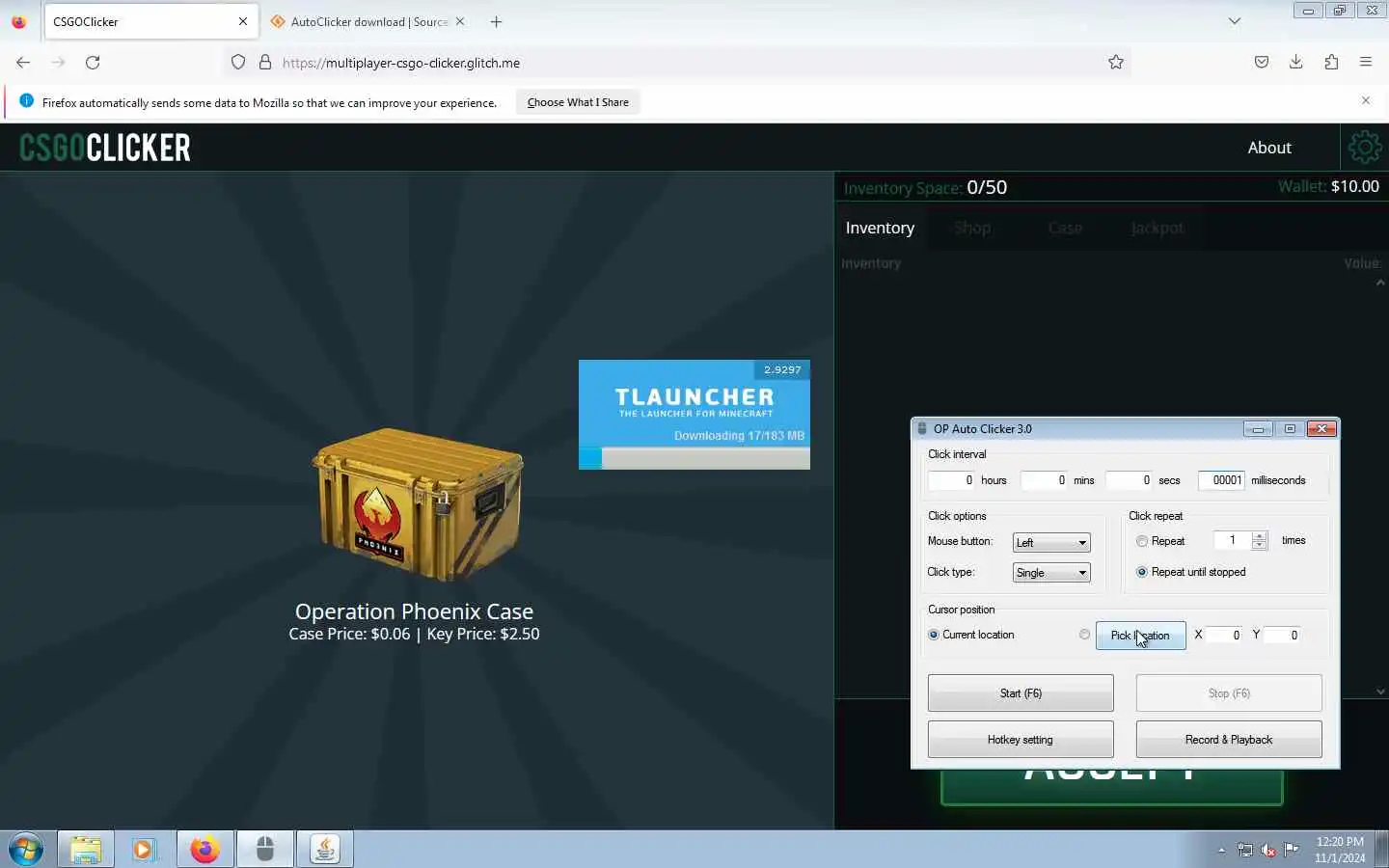
Task: Reload the current page
Action: coord(93,63)
